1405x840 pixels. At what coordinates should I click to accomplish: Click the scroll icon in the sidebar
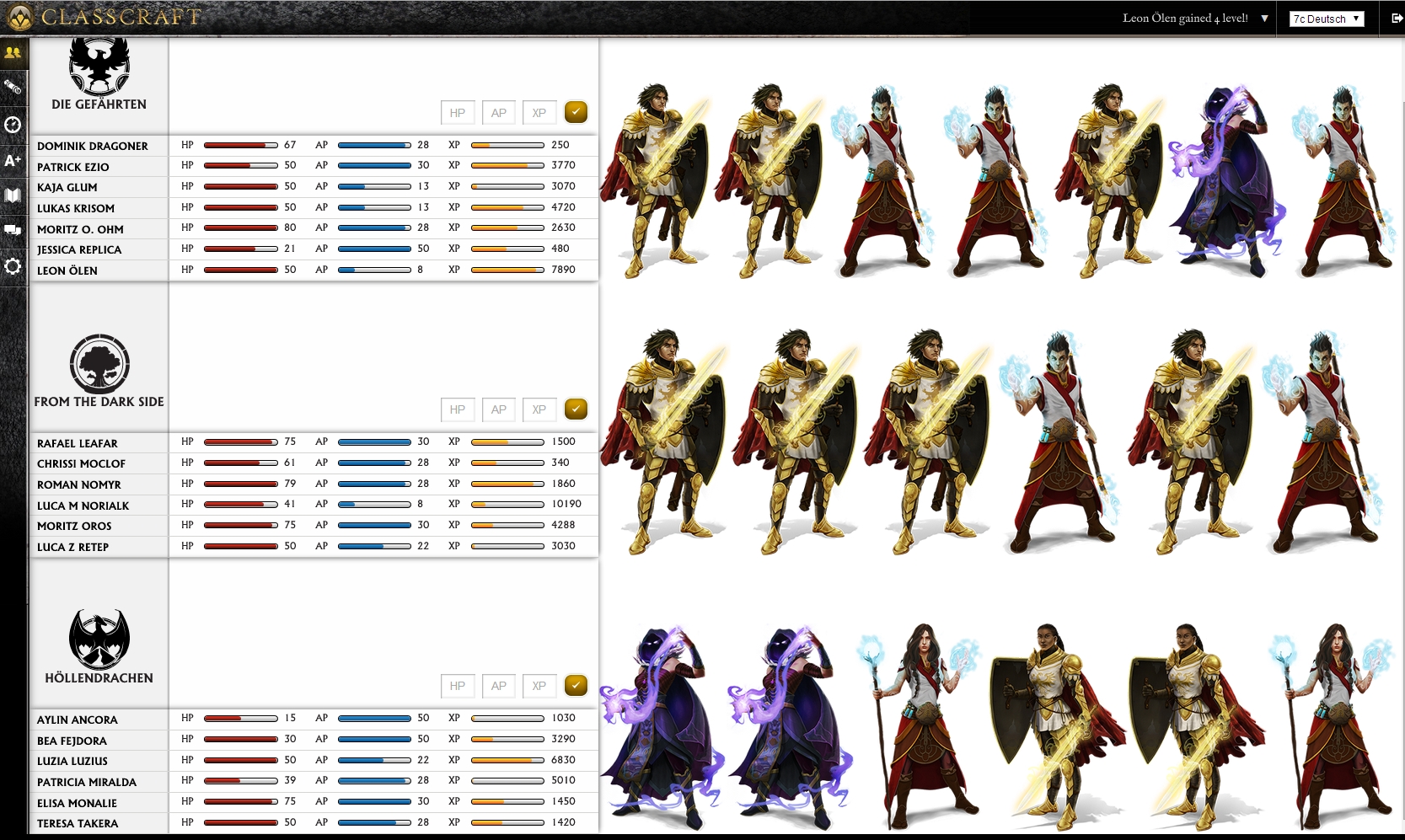pos(13,87)
